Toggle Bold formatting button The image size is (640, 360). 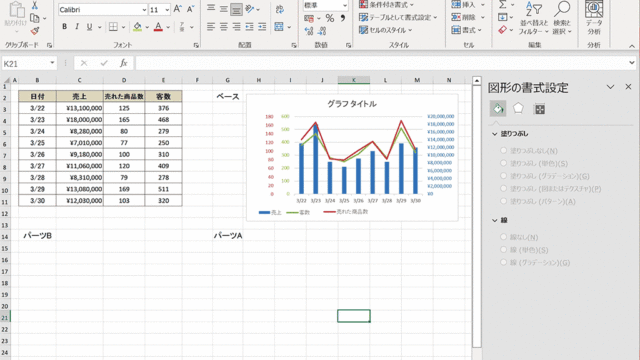64,27
